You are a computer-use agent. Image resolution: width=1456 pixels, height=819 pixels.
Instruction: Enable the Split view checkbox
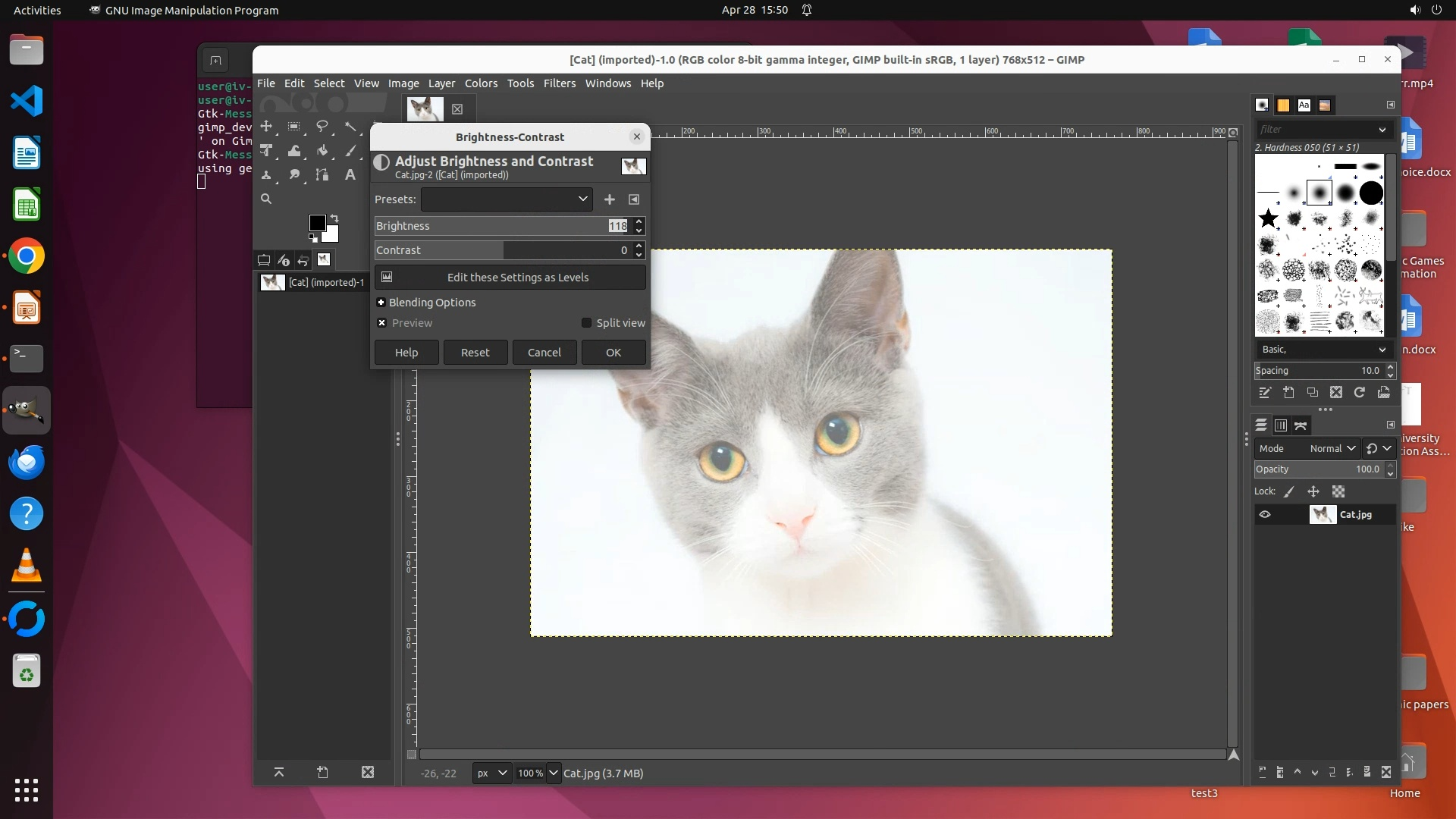(586, 323)
